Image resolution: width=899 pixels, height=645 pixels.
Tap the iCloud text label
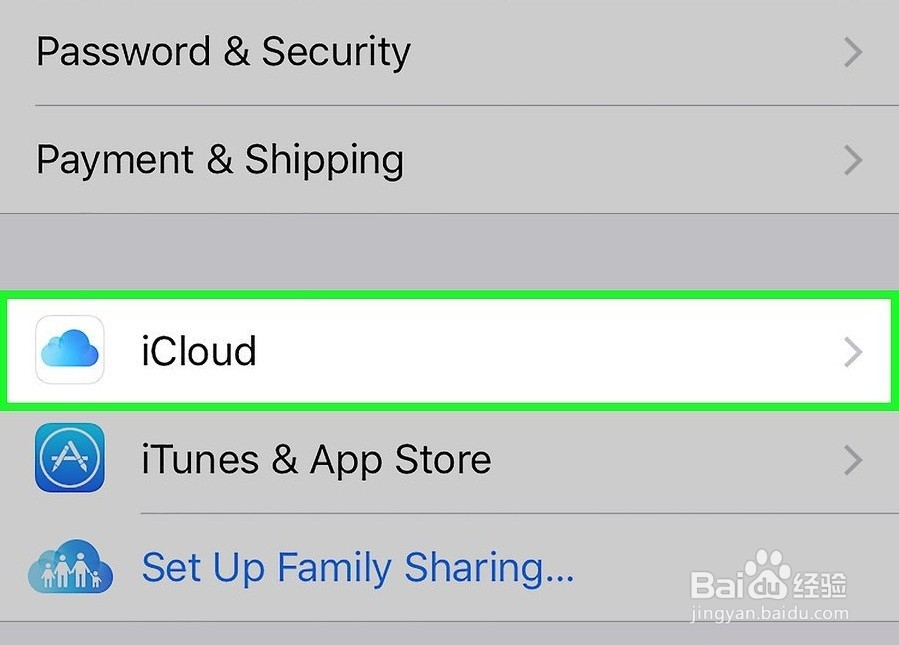[199, 352]
